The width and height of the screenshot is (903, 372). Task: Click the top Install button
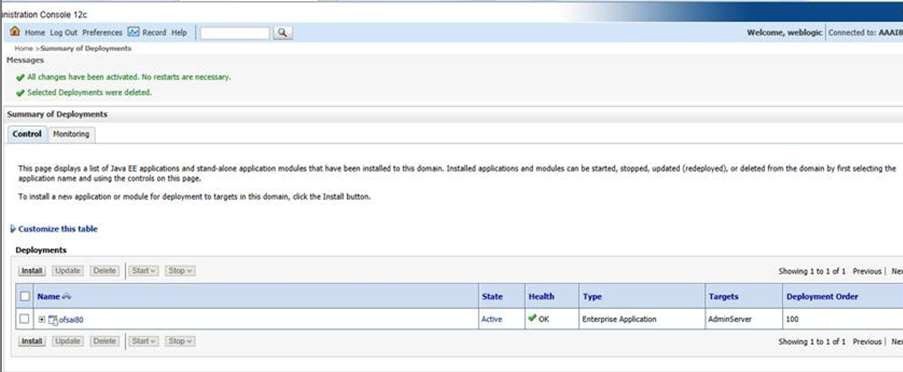32,271
